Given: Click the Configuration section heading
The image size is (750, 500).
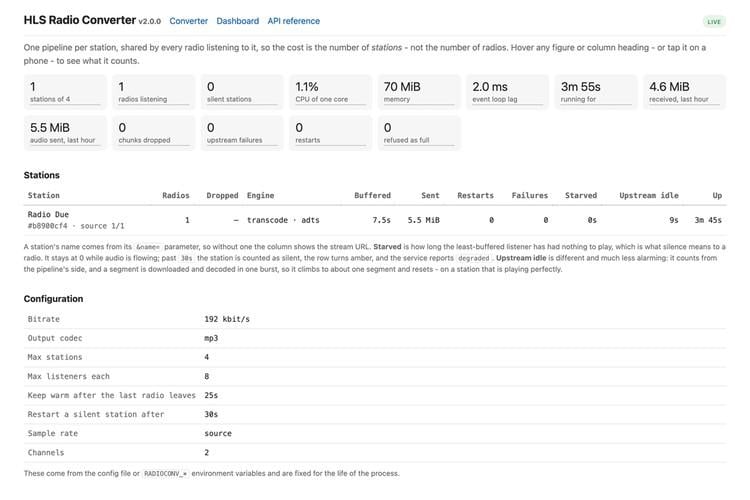Looking at the screenshot, I should pyautogui.click(x=53, y=299).
